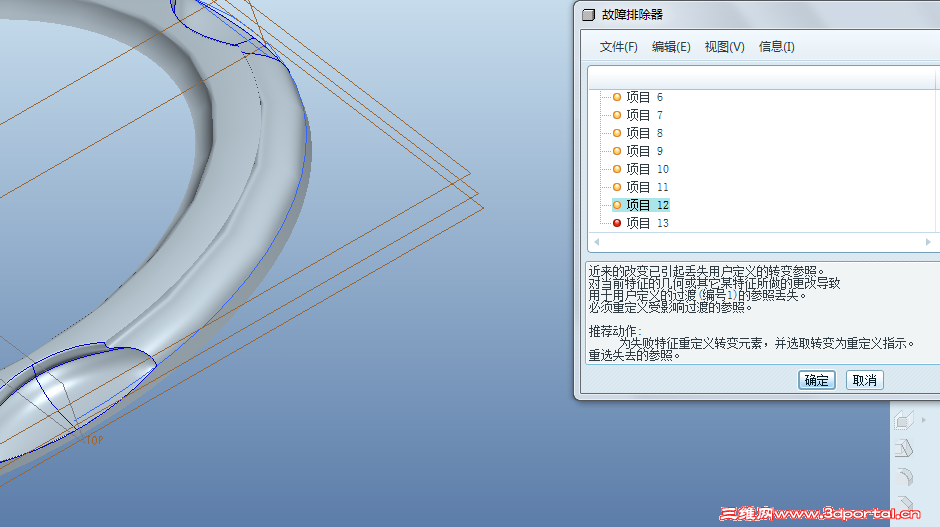Select tree item 项目 10
Viewport: 940px width, 527px height.
click(x=647, y=169)
